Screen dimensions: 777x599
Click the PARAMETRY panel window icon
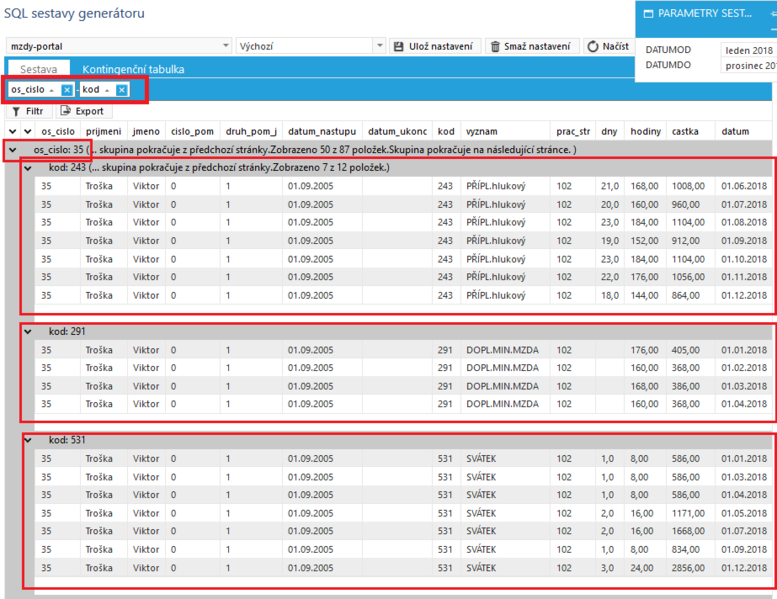648,14
